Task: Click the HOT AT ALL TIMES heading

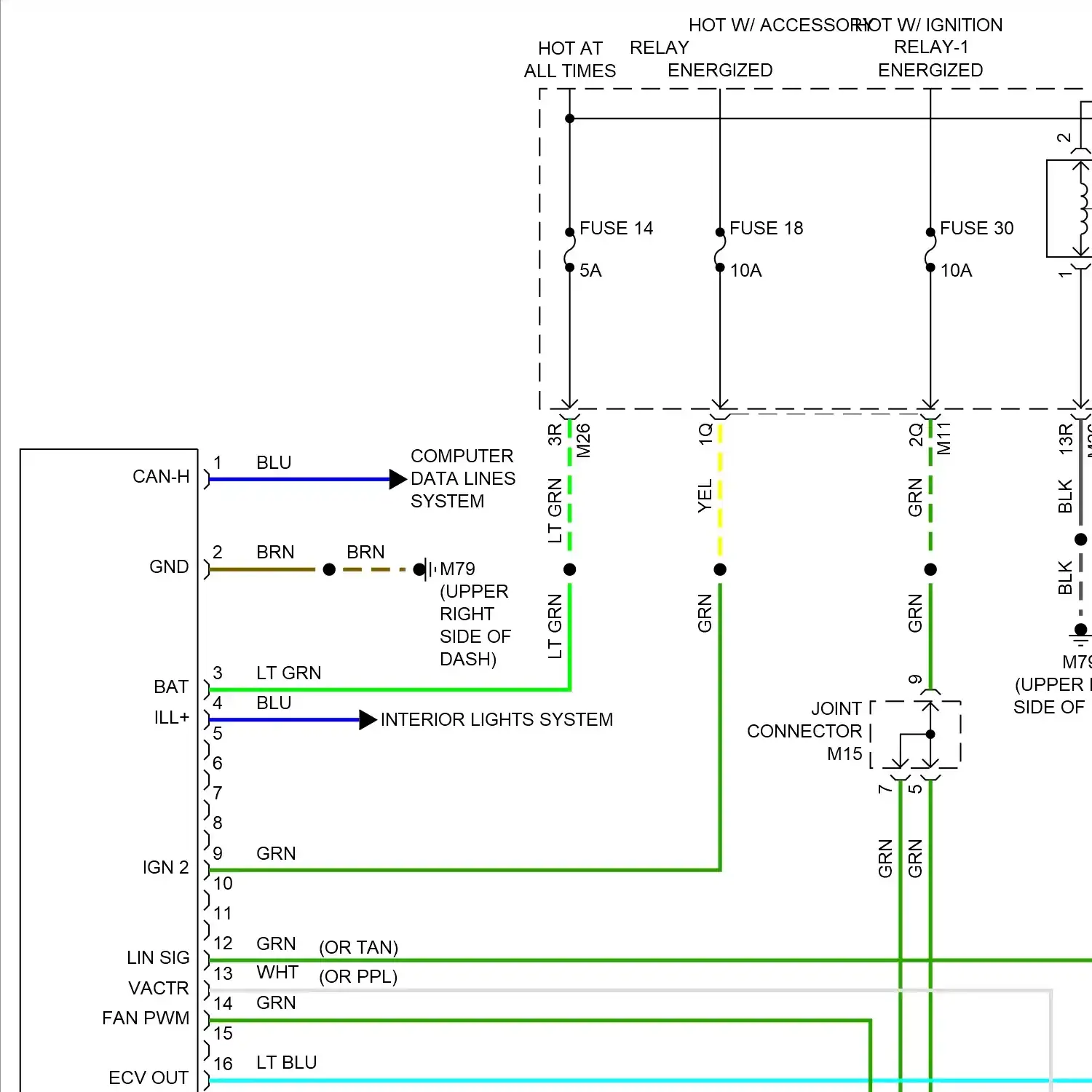Action: point(570,60)
